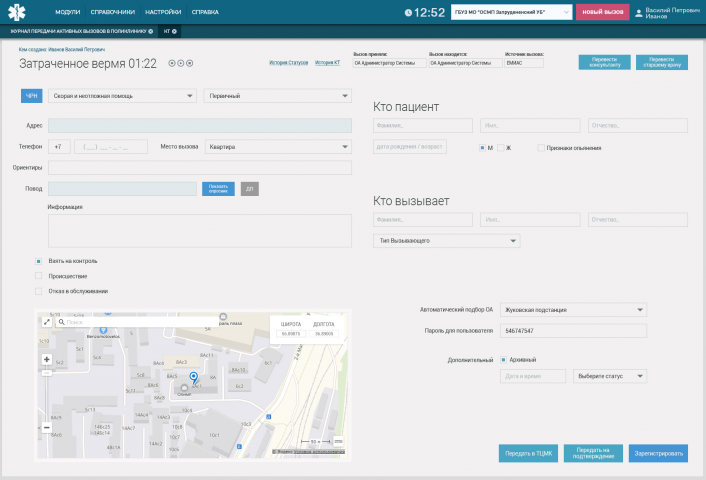The image size is (706, 480).
Task: Enable the Происшествие checkbox
Action: [38, 276]
